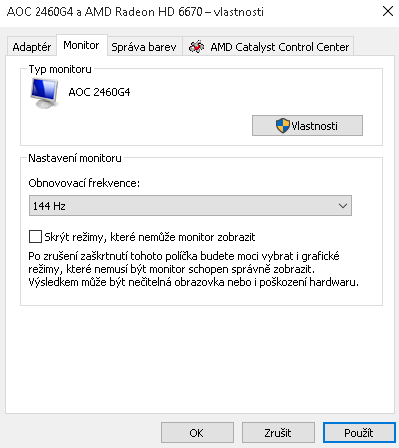Click the UAC shield icon on Vlastnosti
The width and height of the screenshot is (399, 448).
coord(283,126)
